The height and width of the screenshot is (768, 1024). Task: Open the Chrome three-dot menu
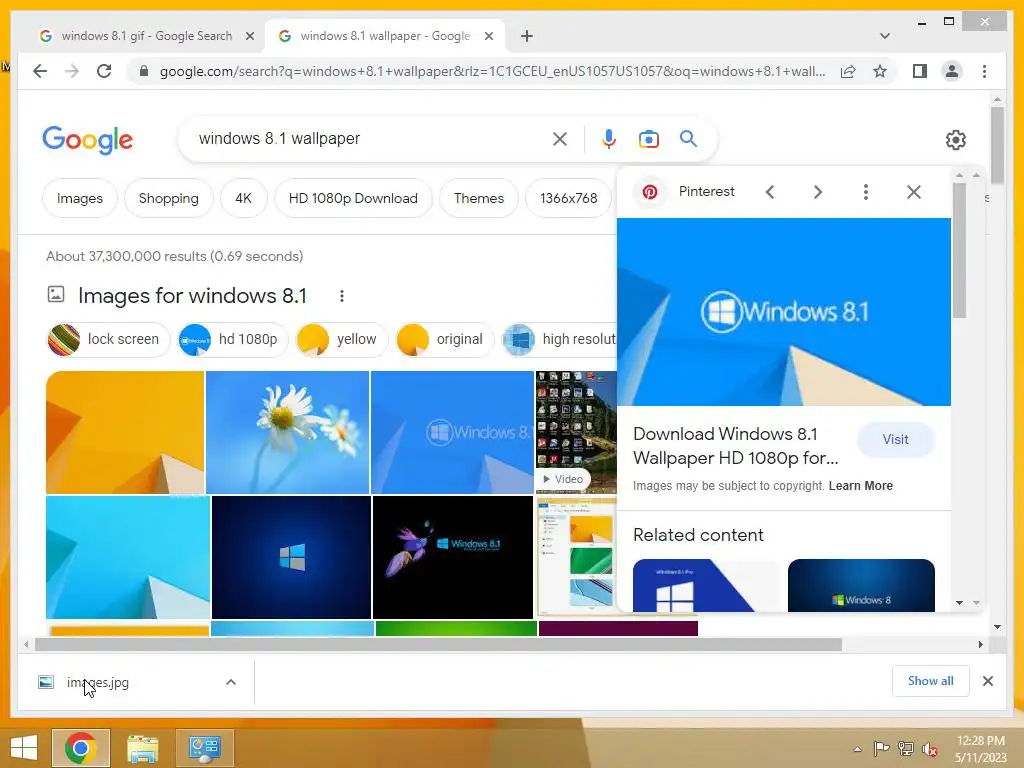[x=984, y=71]
